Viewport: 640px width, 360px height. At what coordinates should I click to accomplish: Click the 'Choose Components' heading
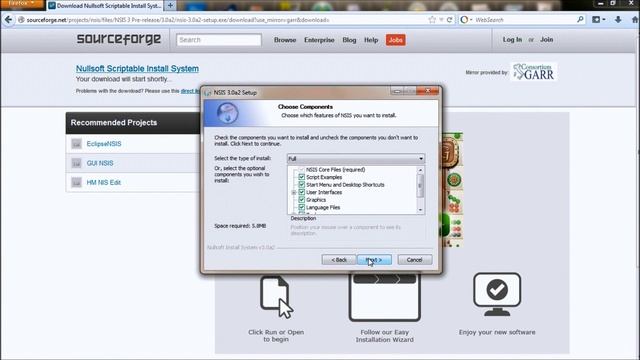pyautogui.click(x=305, y=107)
